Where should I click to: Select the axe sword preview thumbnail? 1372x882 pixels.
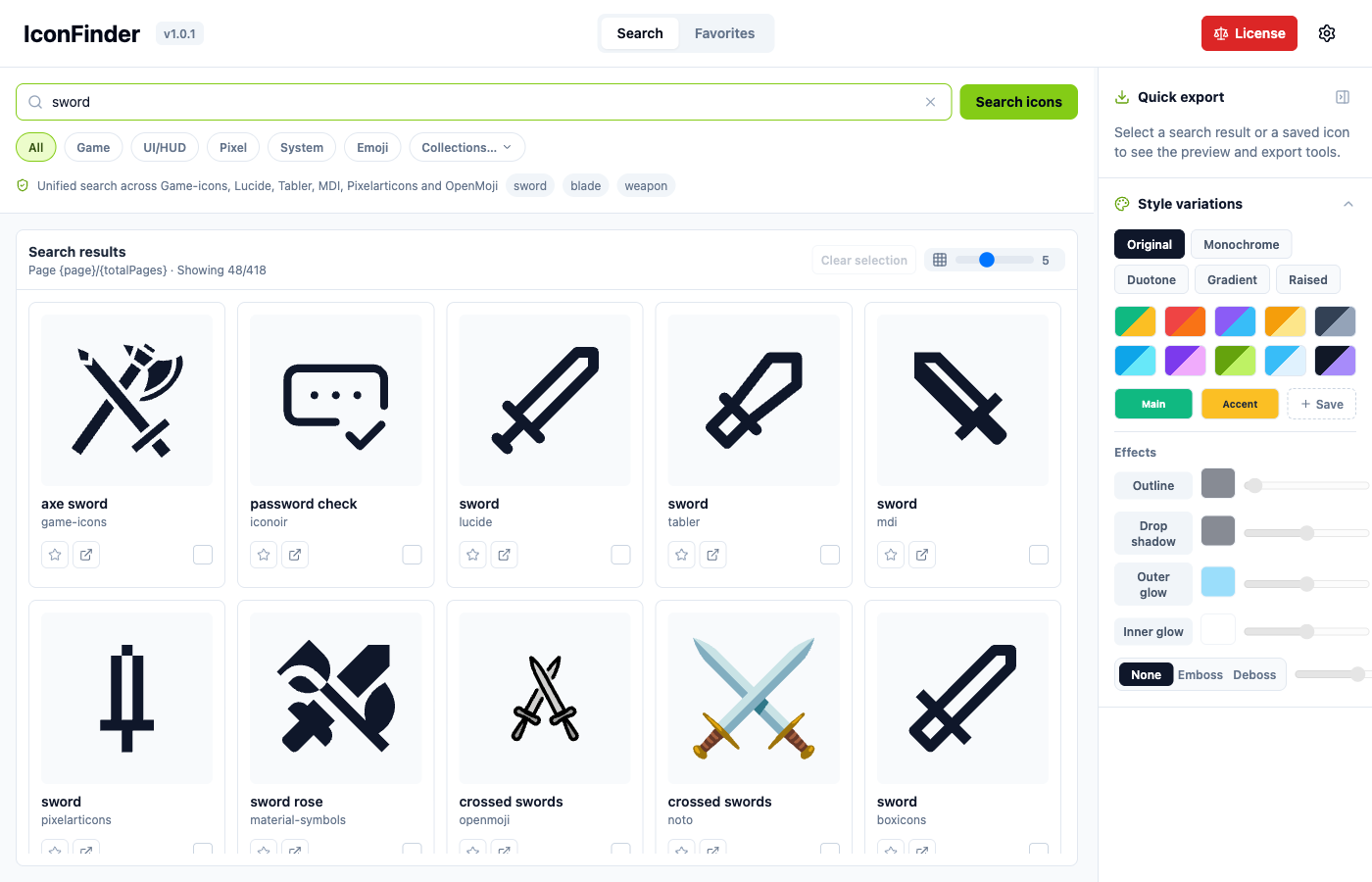[x=126, y=400]
